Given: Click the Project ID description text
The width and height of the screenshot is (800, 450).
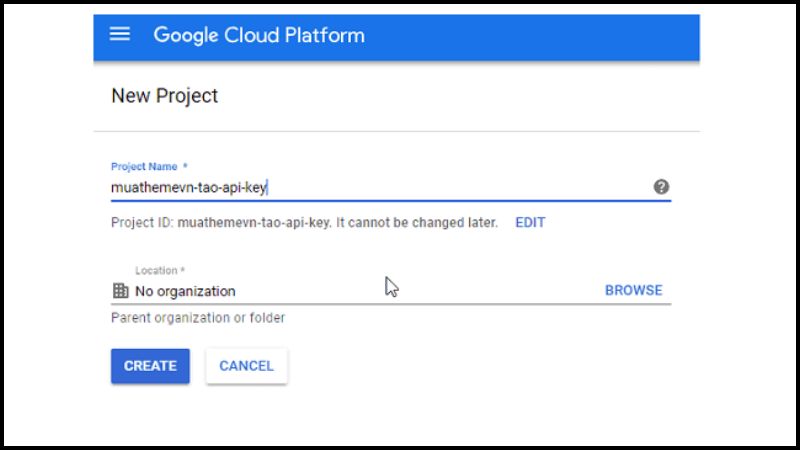Looking at the screenshot, I should pyautogui.click(x=305, y=223).
